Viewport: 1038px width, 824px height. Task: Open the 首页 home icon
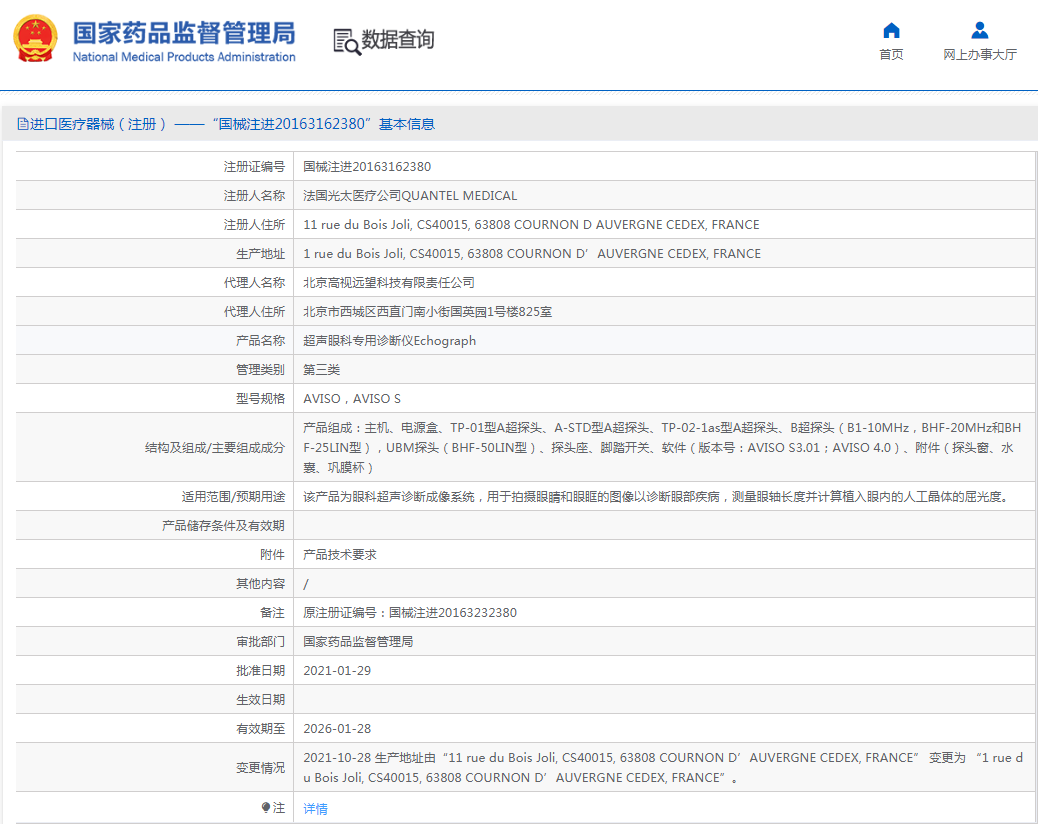coord(891,30)
